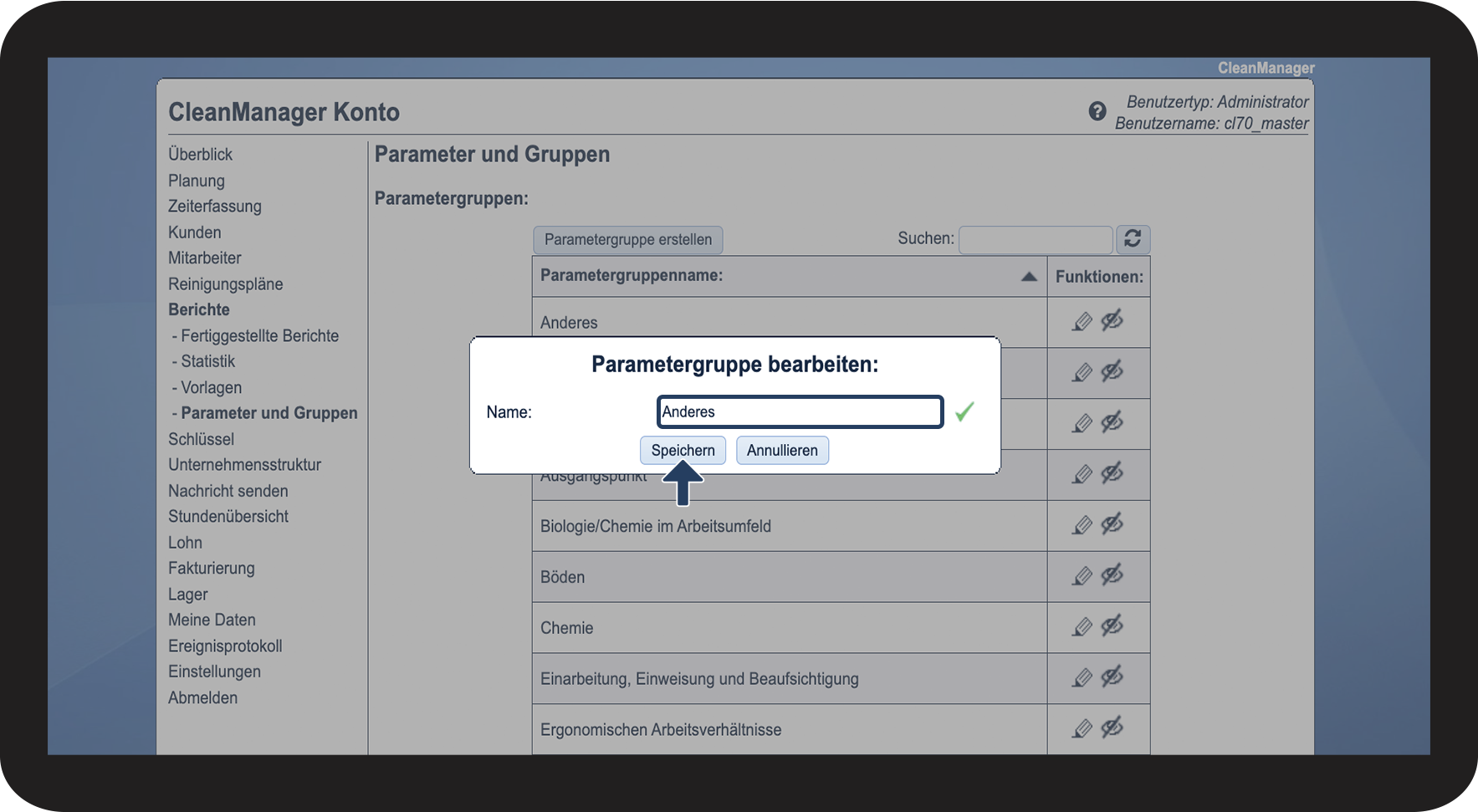
Task: Open Schlüssel in the sidebar
Action: point(202,439)
